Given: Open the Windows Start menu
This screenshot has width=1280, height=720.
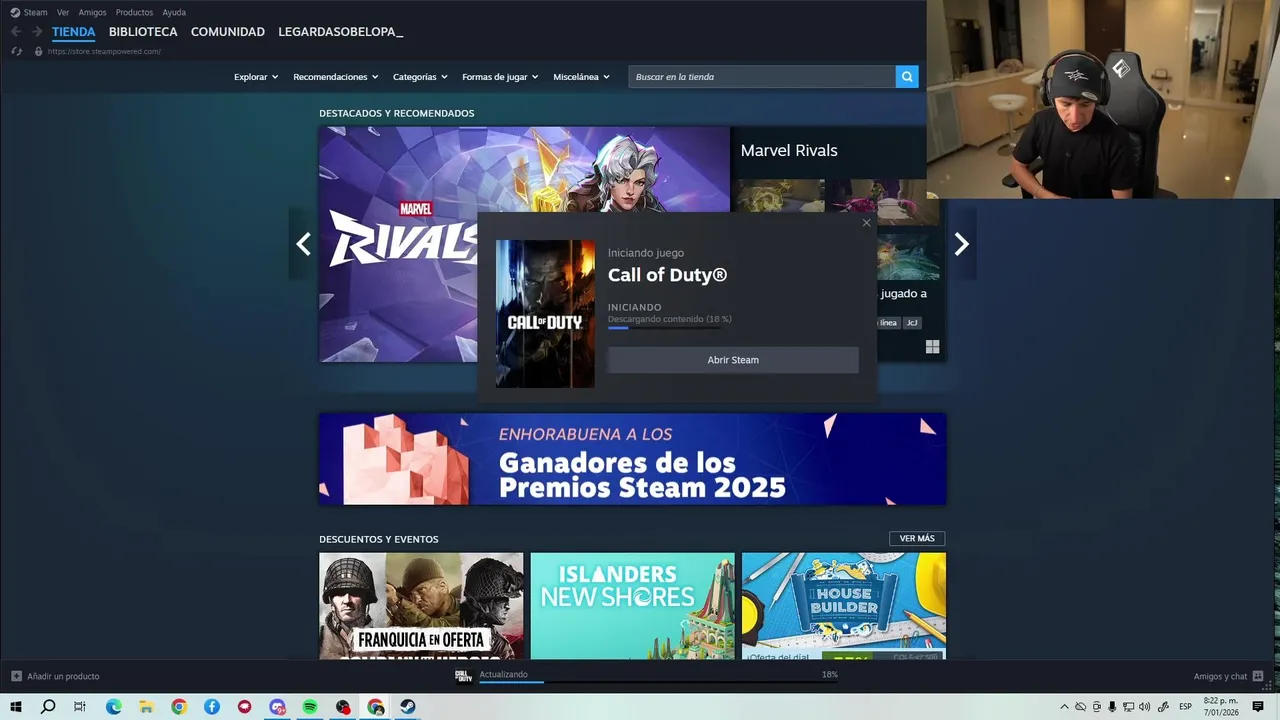Looking at the screenshot, I should [x=16, y=707].
